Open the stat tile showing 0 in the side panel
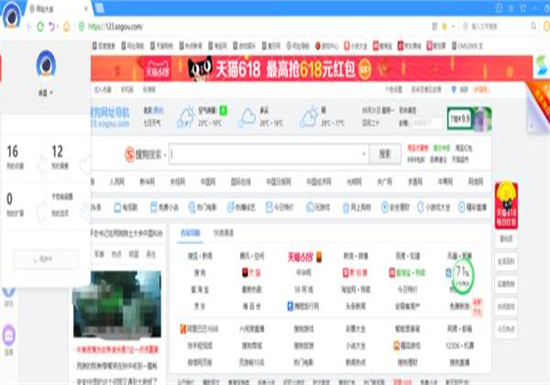This screenshot has height=385, width=550. pos(23,205)
